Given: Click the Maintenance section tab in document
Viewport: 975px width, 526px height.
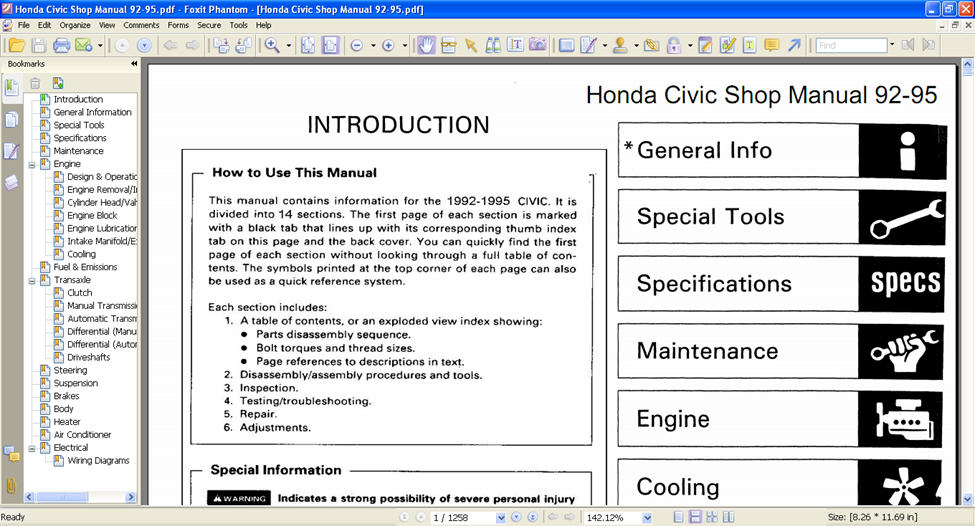Looking at the screenshot, I should click(x=781, y=351).
